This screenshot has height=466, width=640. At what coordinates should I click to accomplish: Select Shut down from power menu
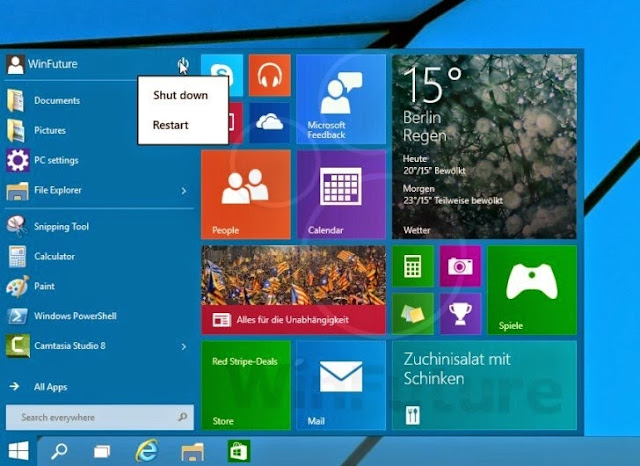pyautogui.click(x=180, y=95)
